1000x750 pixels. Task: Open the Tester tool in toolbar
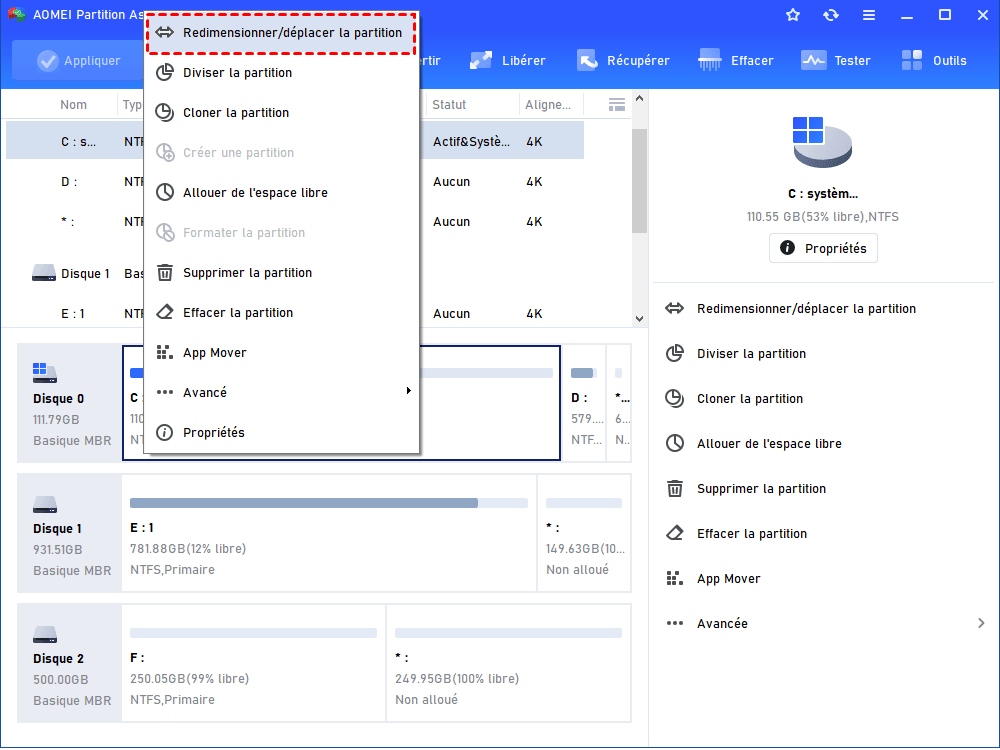click(836, 61)
